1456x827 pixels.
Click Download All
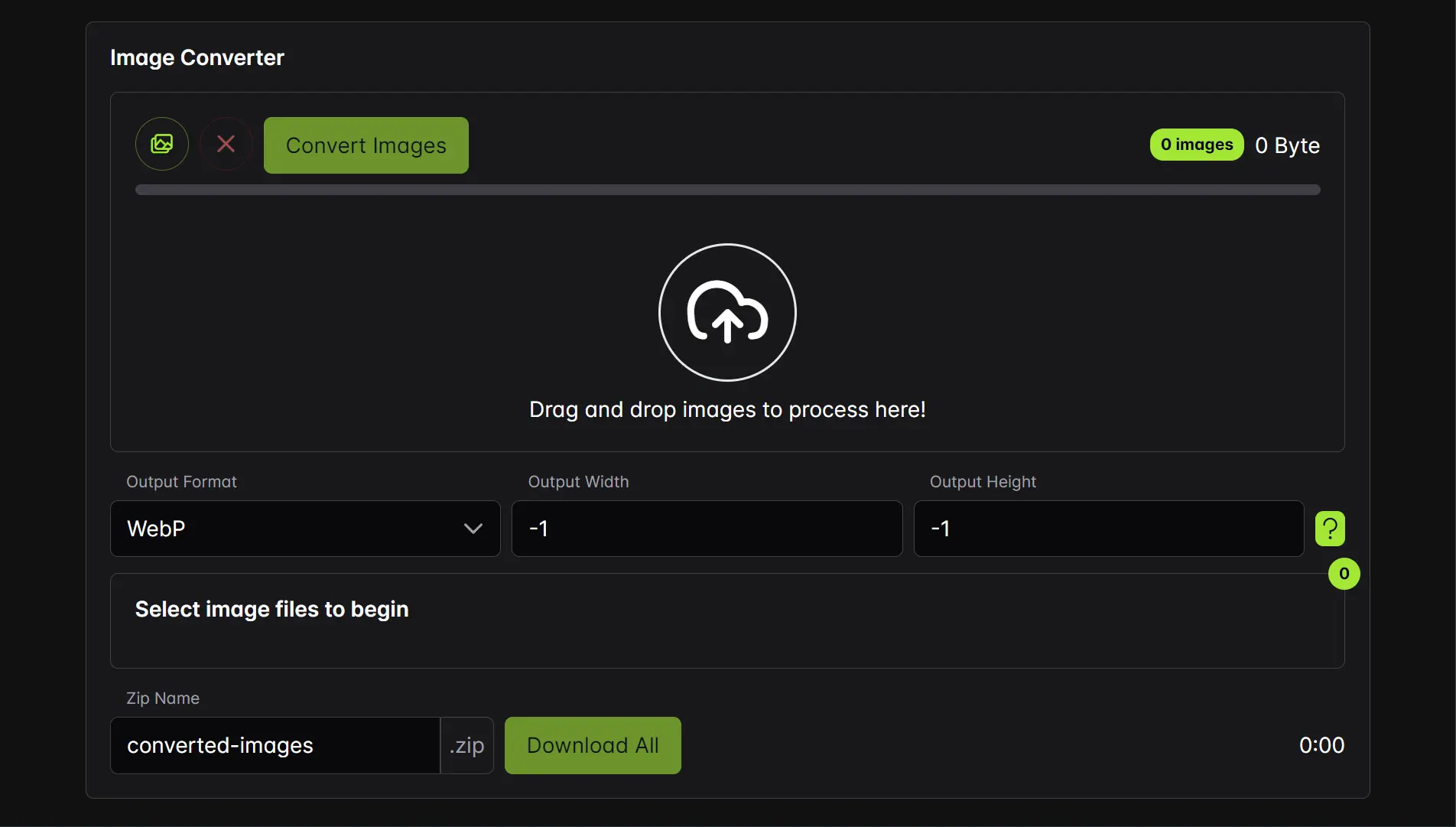click(593, 745)
